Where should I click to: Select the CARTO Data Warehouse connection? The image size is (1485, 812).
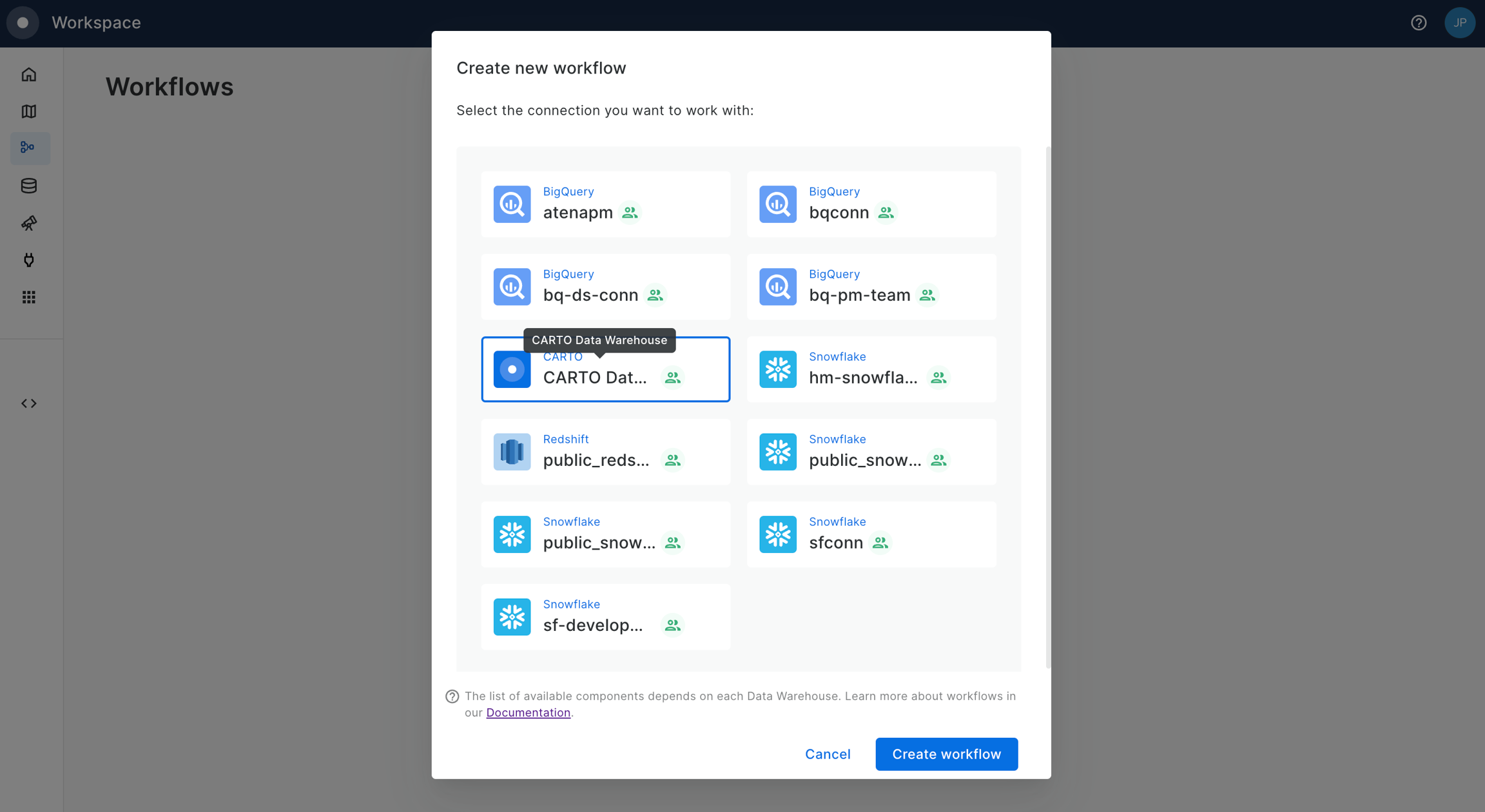pyautogui.click(x=605, y=369)
